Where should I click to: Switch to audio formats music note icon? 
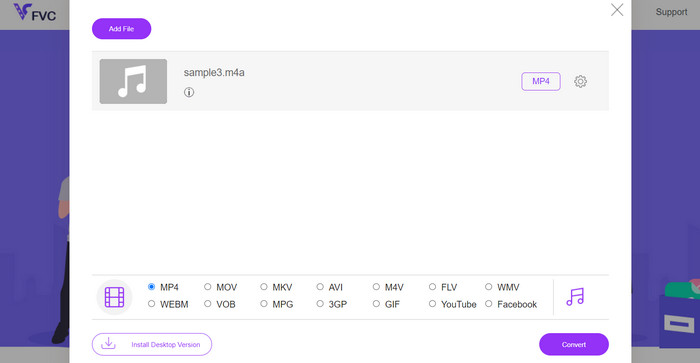tap(575, 296)
